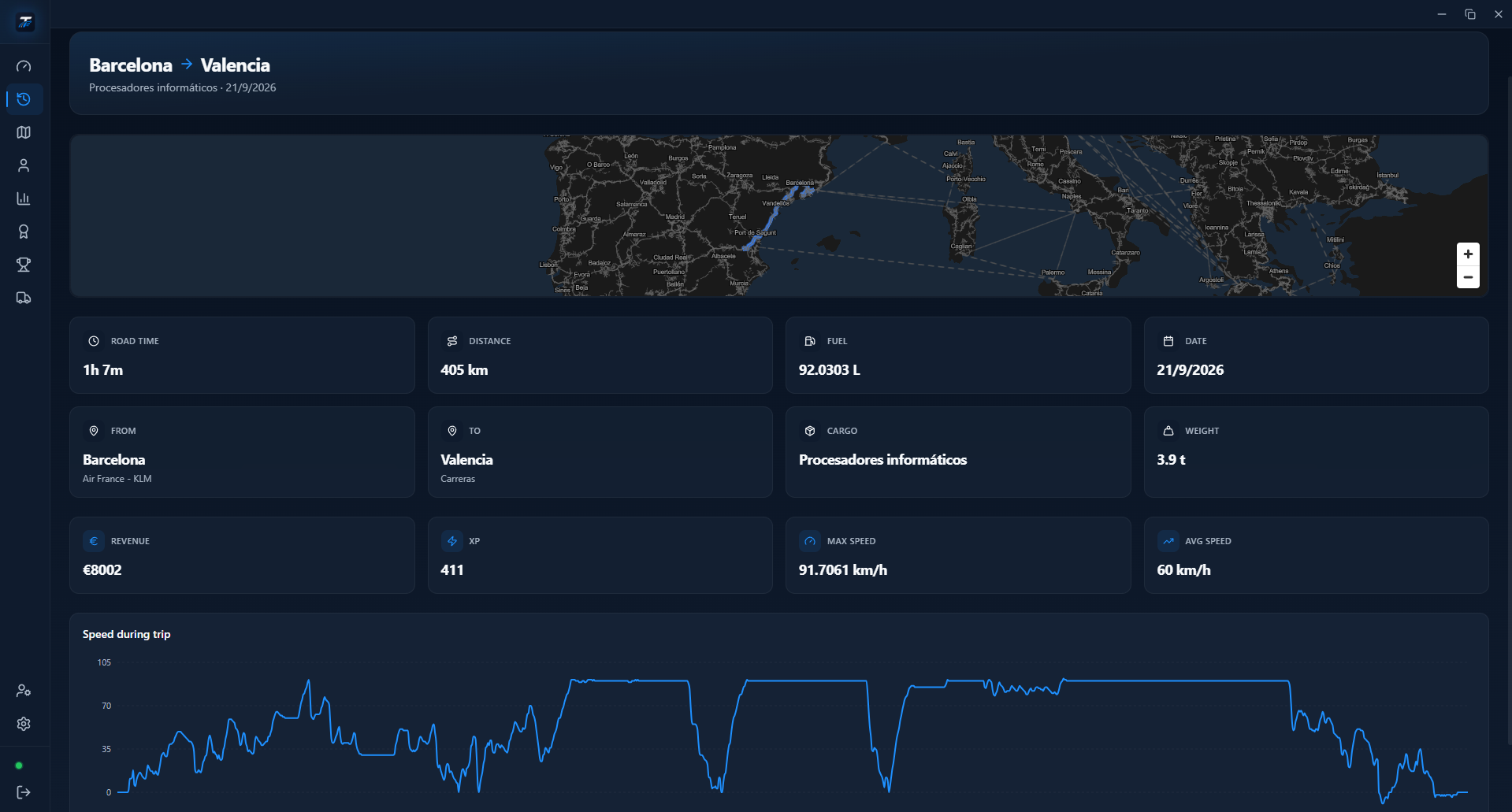The height and width of the screenshot is (812, 1512).
Task: Open the live map sidebar icon
Action: click(x=24, y=132)
